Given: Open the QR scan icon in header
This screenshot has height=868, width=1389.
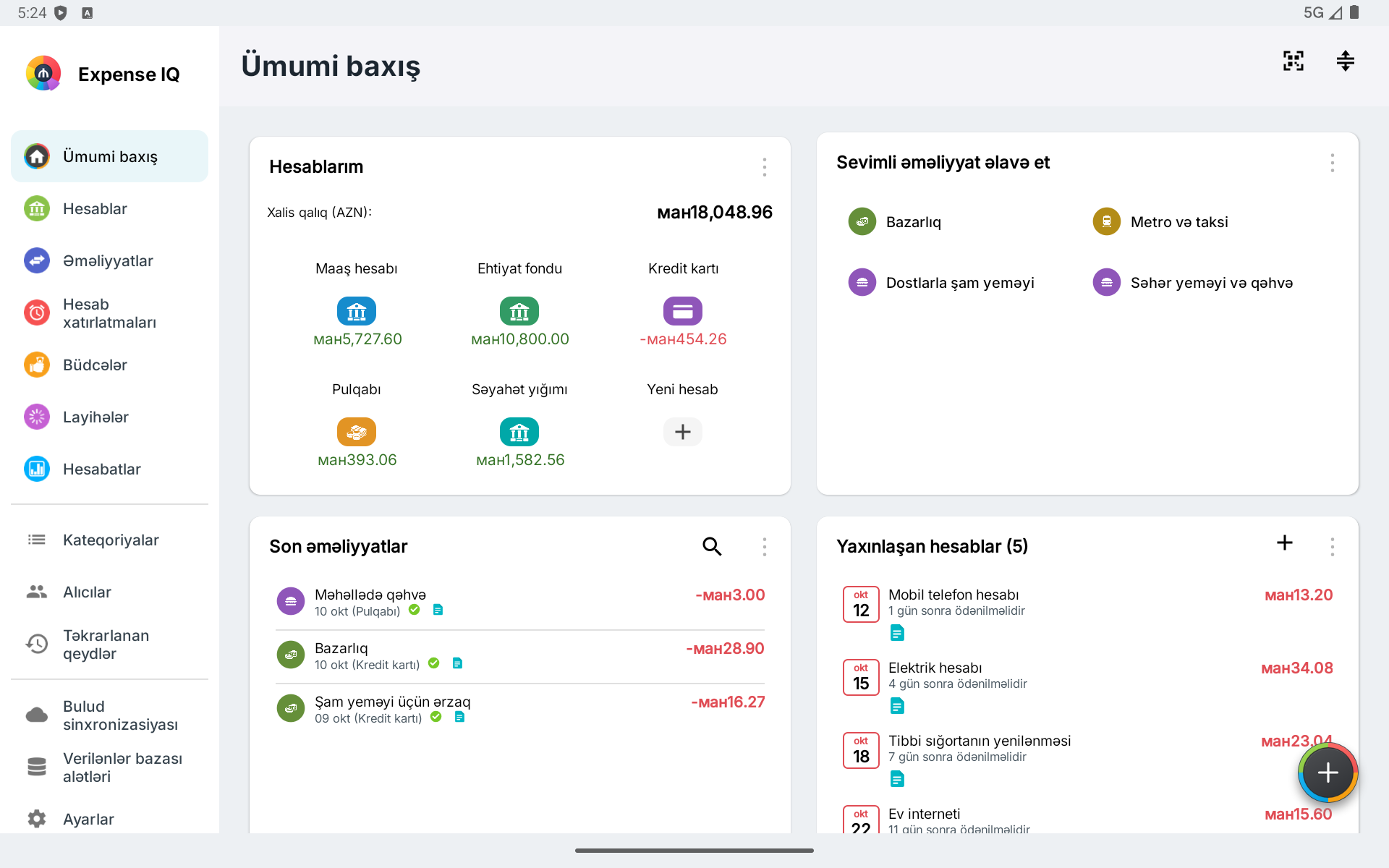Looking at the screenshot, I should [1294, 61].
